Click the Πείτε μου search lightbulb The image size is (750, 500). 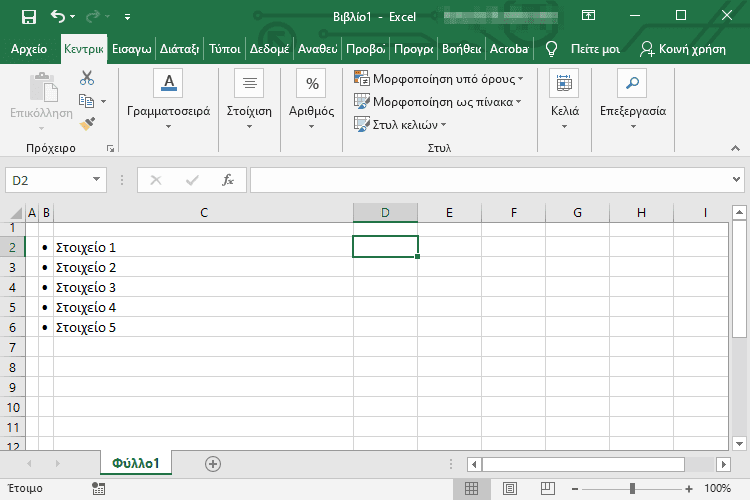click(551, 49)
